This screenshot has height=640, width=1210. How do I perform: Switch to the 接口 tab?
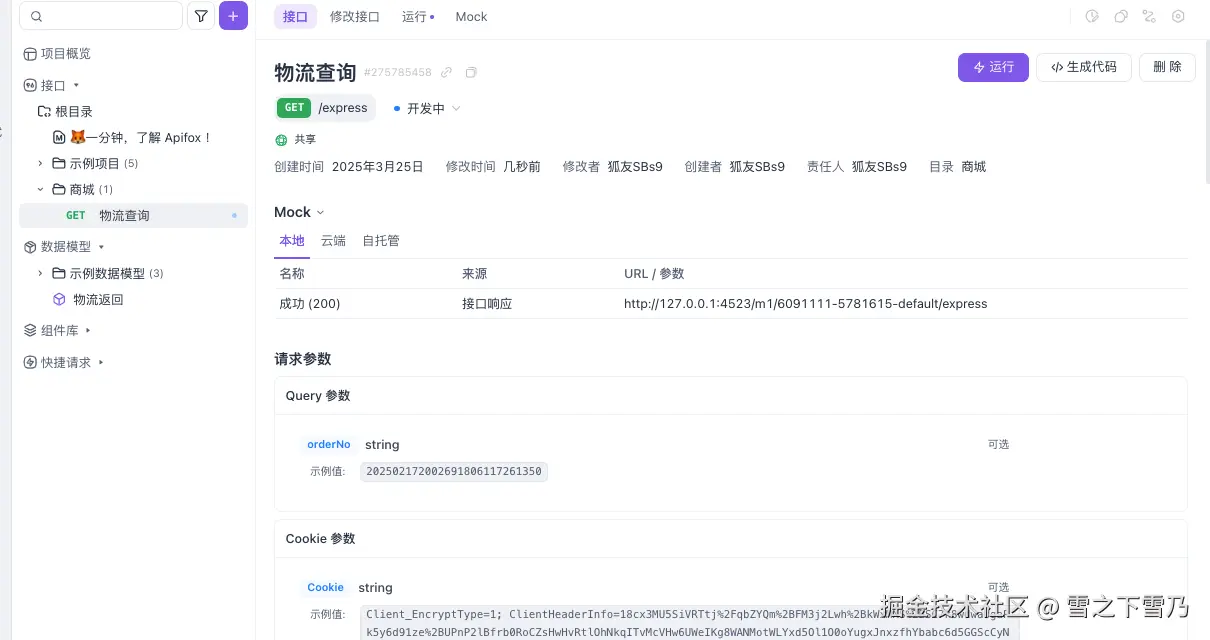tap(295, 16)
